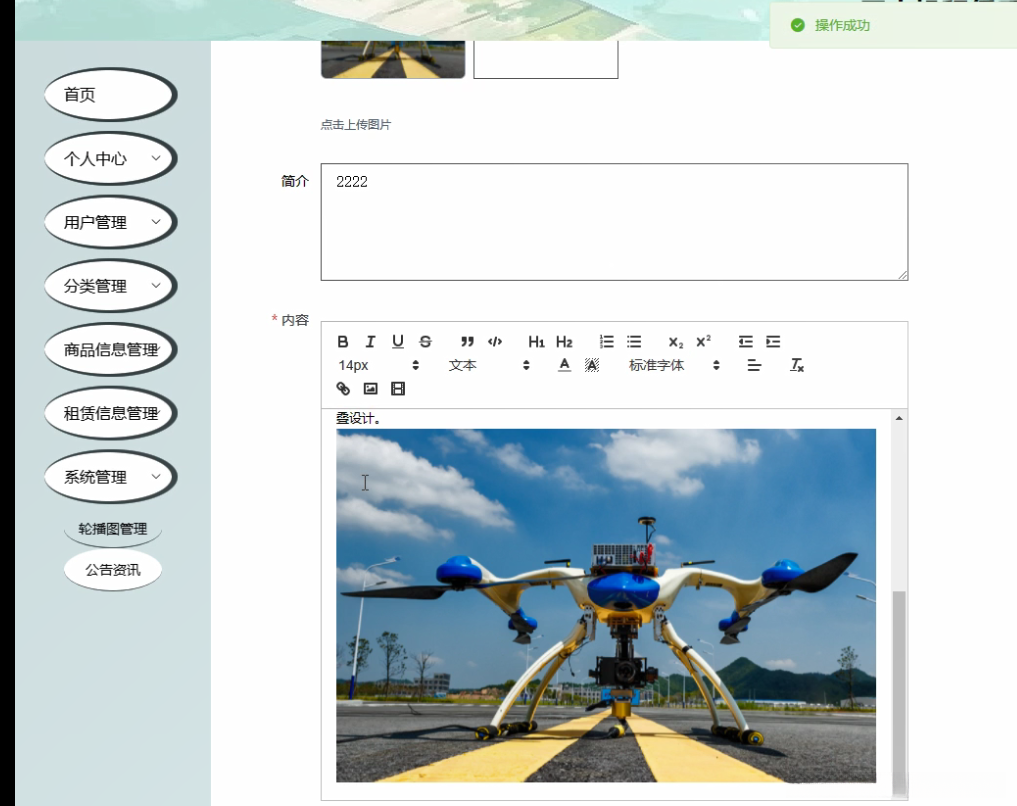Set Heading 2 style
The width and height of the screenshot is (1017, 806).
pyautogui.click(x=564, y=342)
